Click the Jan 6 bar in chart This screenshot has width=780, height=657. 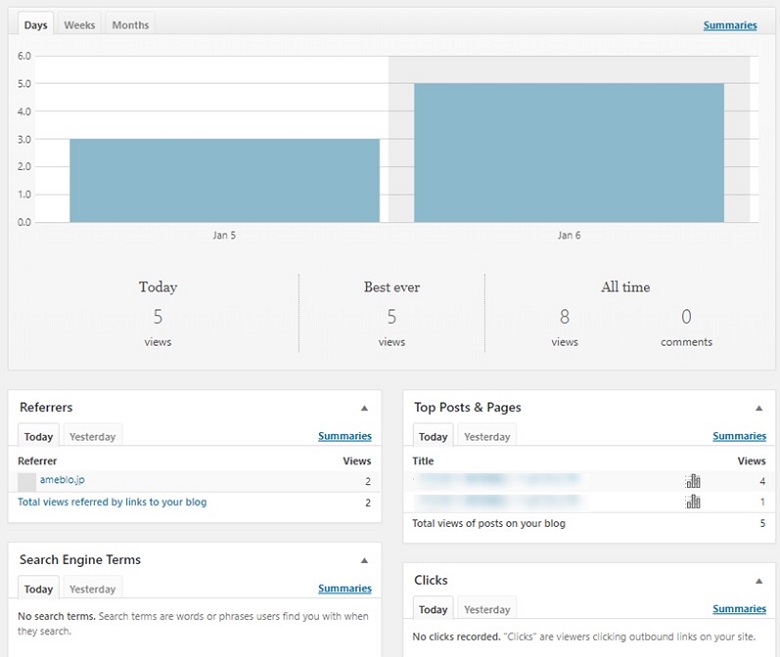pos(568,152)
